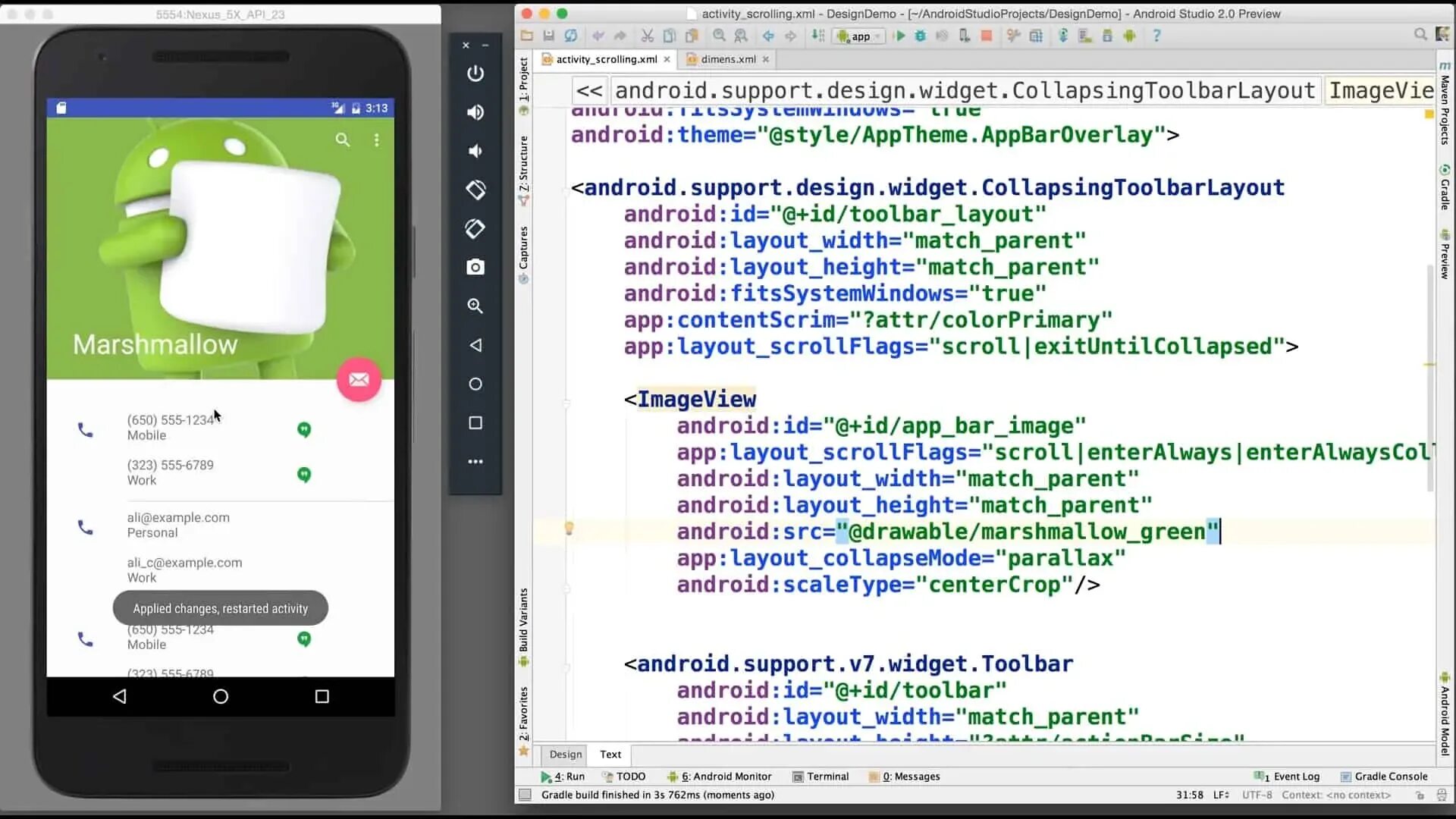Viewport: 1456px width, 819px height.
Task: Click the Back navigation icon in emulator
Action: pyautogui.click(x=120, y=697)
